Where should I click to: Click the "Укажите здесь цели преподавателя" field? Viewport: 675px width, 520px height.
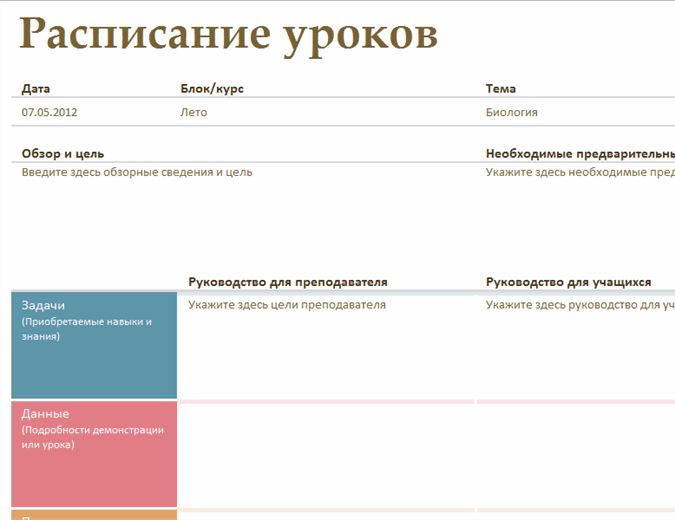pos(286,304)
